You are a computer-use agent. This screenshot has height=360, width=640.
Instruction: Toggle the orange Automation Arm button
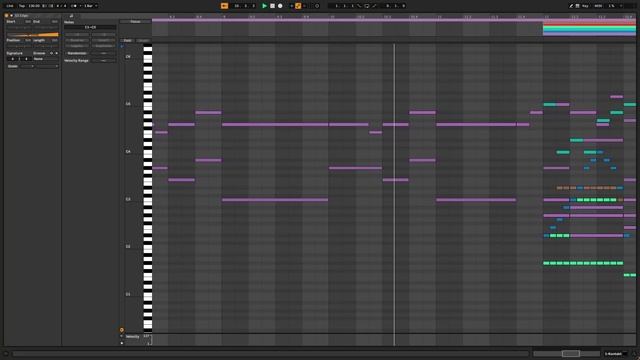point(298,6)
